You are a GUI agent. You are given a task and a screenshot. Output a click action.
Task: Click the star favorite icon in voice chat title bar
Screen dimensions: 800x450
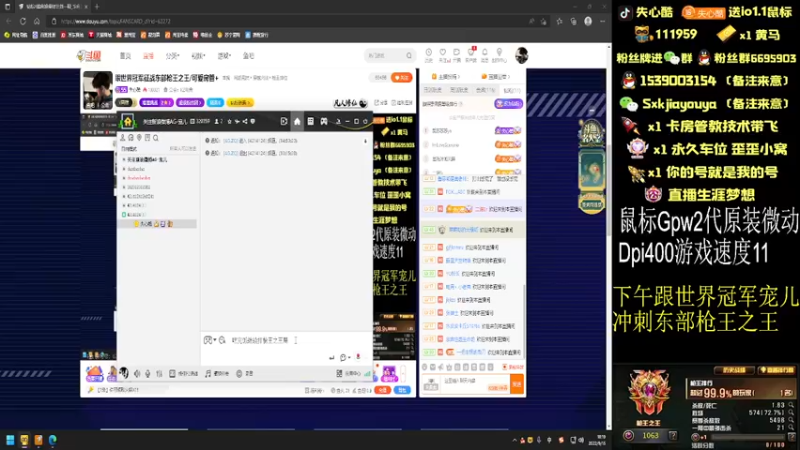[230, 121]
